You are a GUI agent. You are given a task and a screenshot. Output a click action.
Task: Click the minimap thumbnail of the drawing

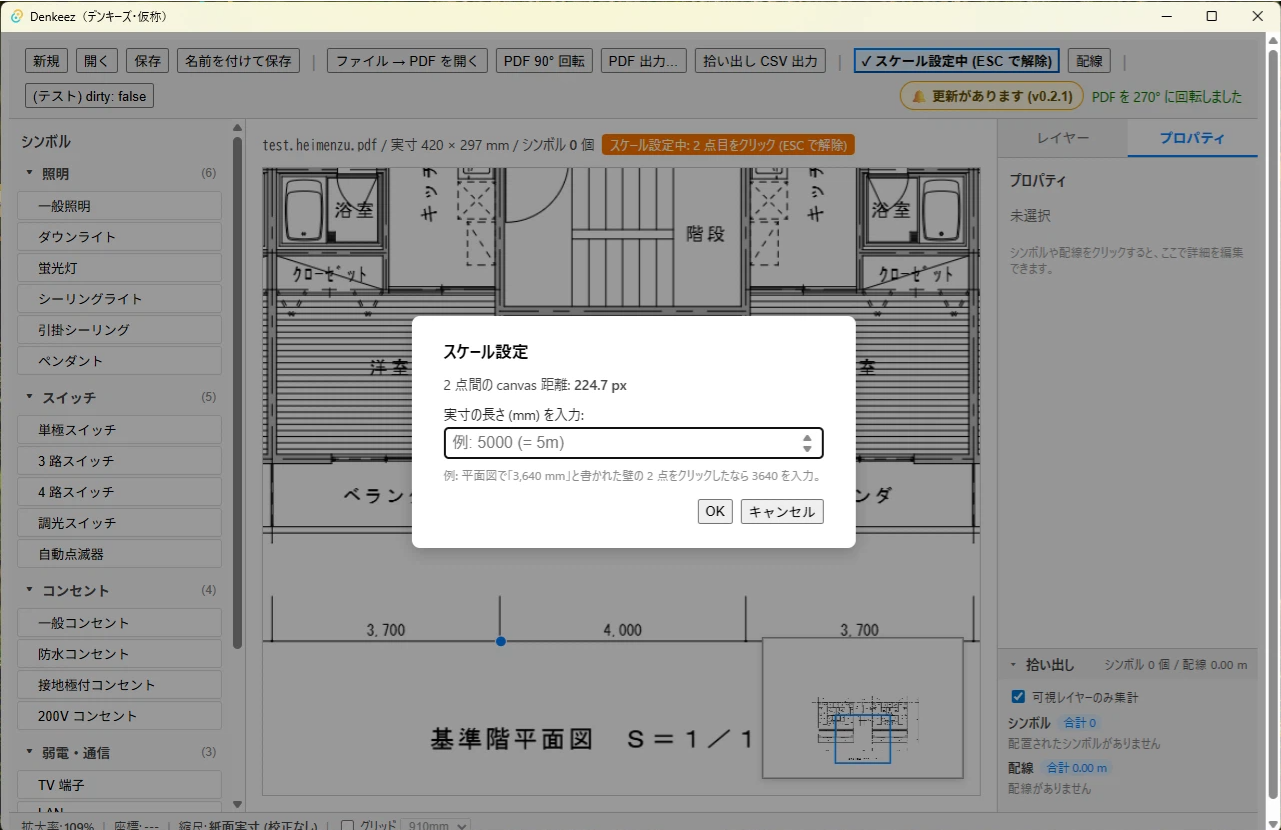(862, 708)
